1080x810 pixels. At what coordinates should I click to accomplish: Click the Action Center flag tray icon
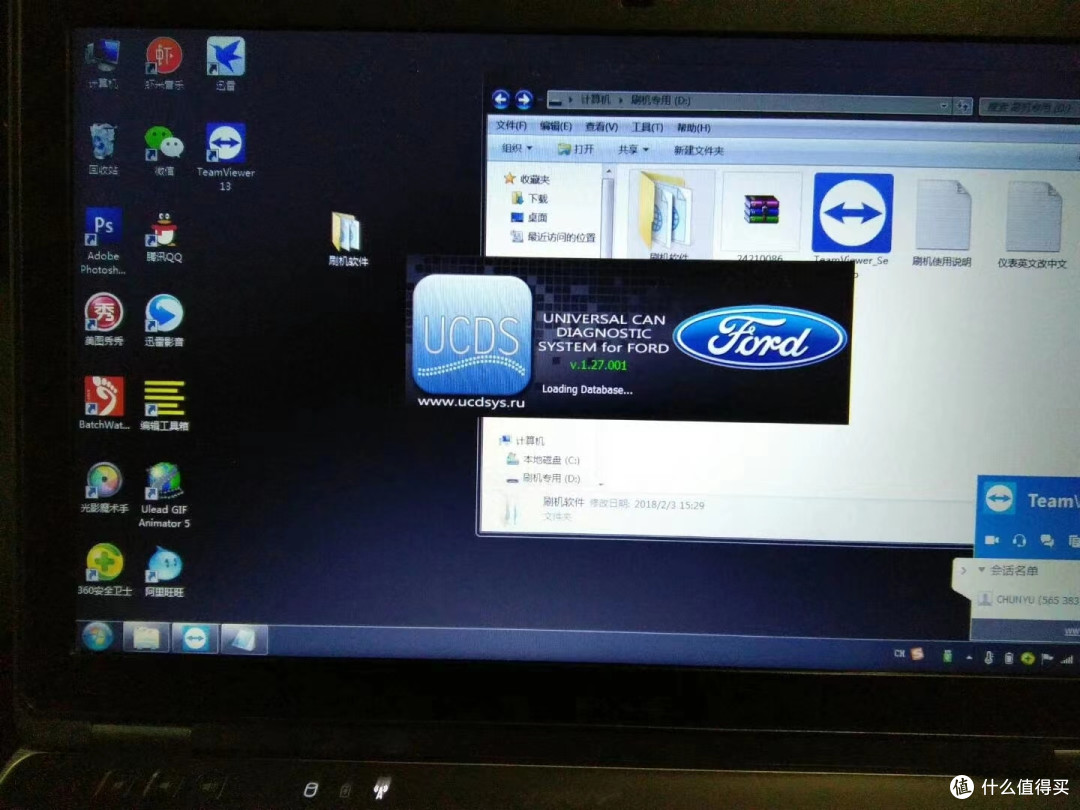click(x=1047, y=658)
